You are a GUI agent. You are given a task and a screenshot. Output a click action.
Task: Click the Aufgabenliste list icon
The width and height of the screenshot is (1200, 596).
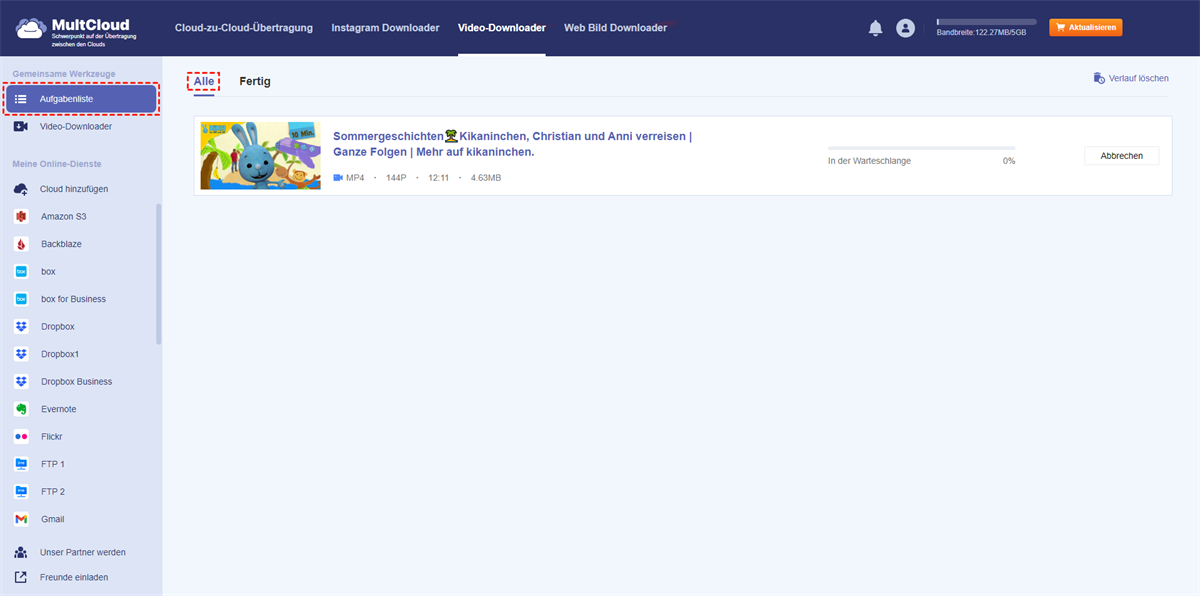pos(21,99)
